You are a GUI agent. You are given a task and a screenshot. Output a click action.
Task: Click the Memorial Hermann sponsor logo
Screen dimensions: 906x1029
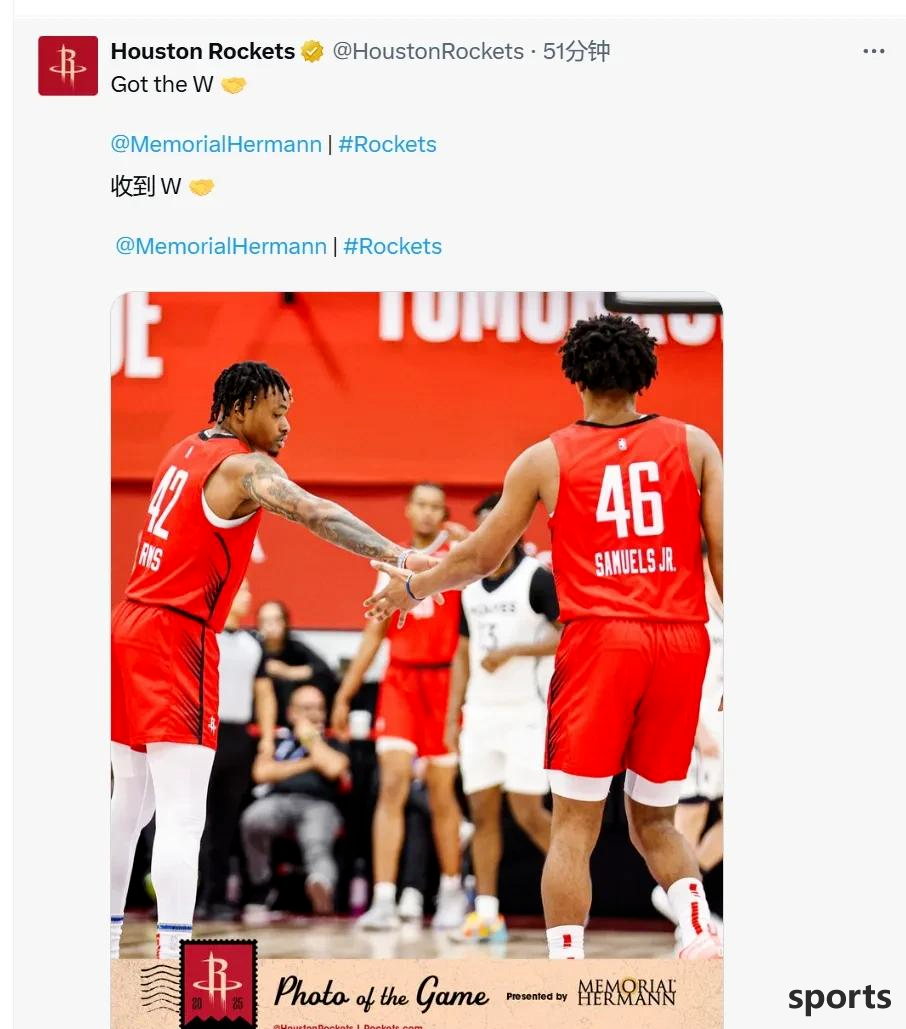(627, 992)
